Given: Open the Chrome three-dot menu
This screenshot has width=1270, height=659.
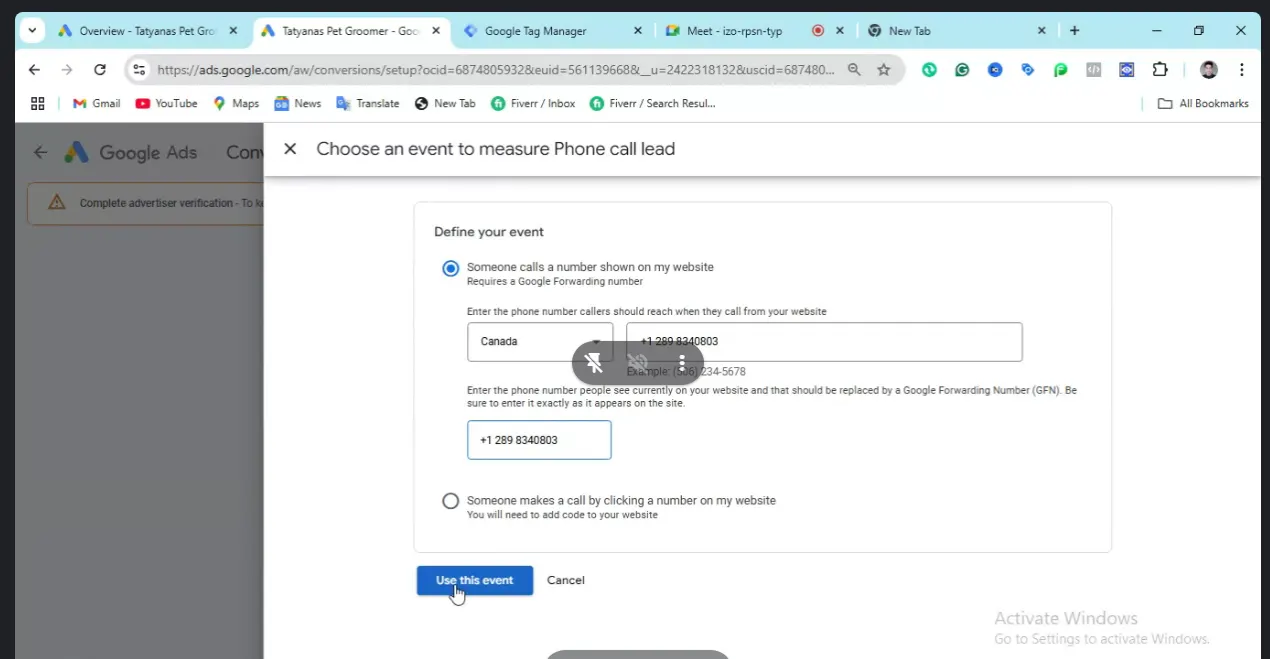Looking at the screenshot, I should [1242, 70].
